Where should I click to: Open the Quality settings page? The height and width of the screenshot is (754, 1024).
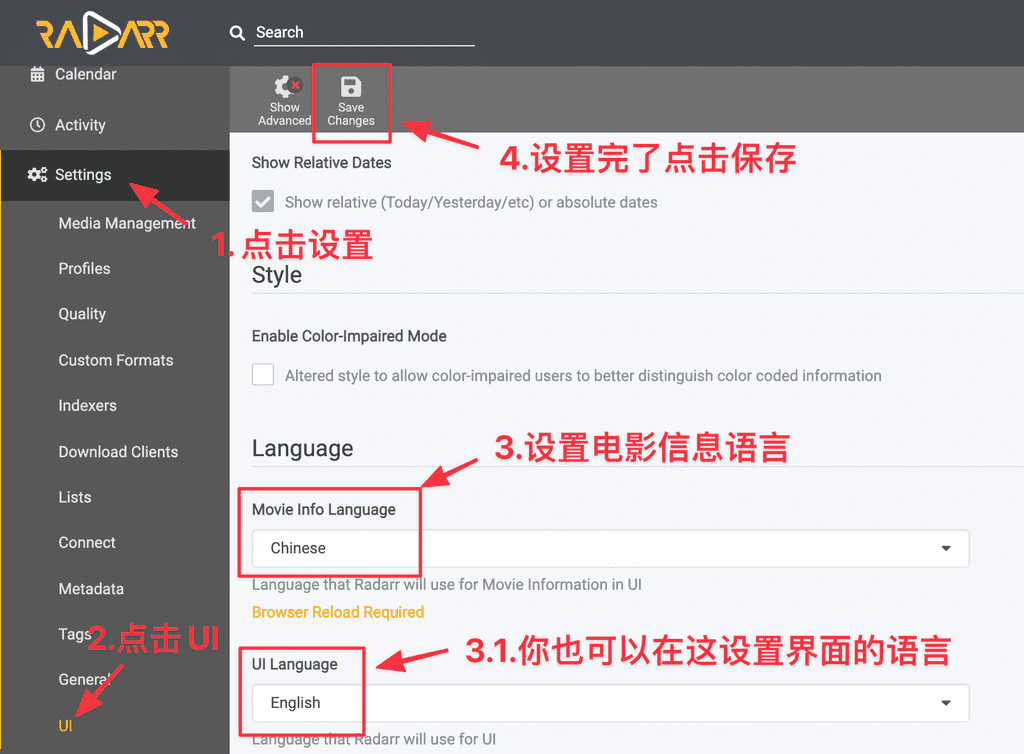[x=82, y=314]
